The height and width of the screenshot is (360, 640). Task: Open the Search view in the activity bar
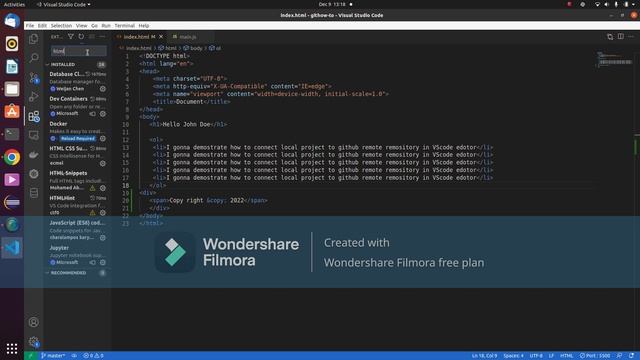tap(34, 58)
